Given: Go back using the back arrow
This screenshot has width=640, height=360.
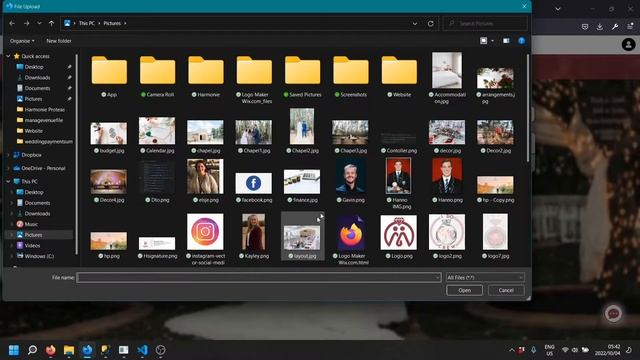Looking at the screenshot, I should [x=12, y=24].
